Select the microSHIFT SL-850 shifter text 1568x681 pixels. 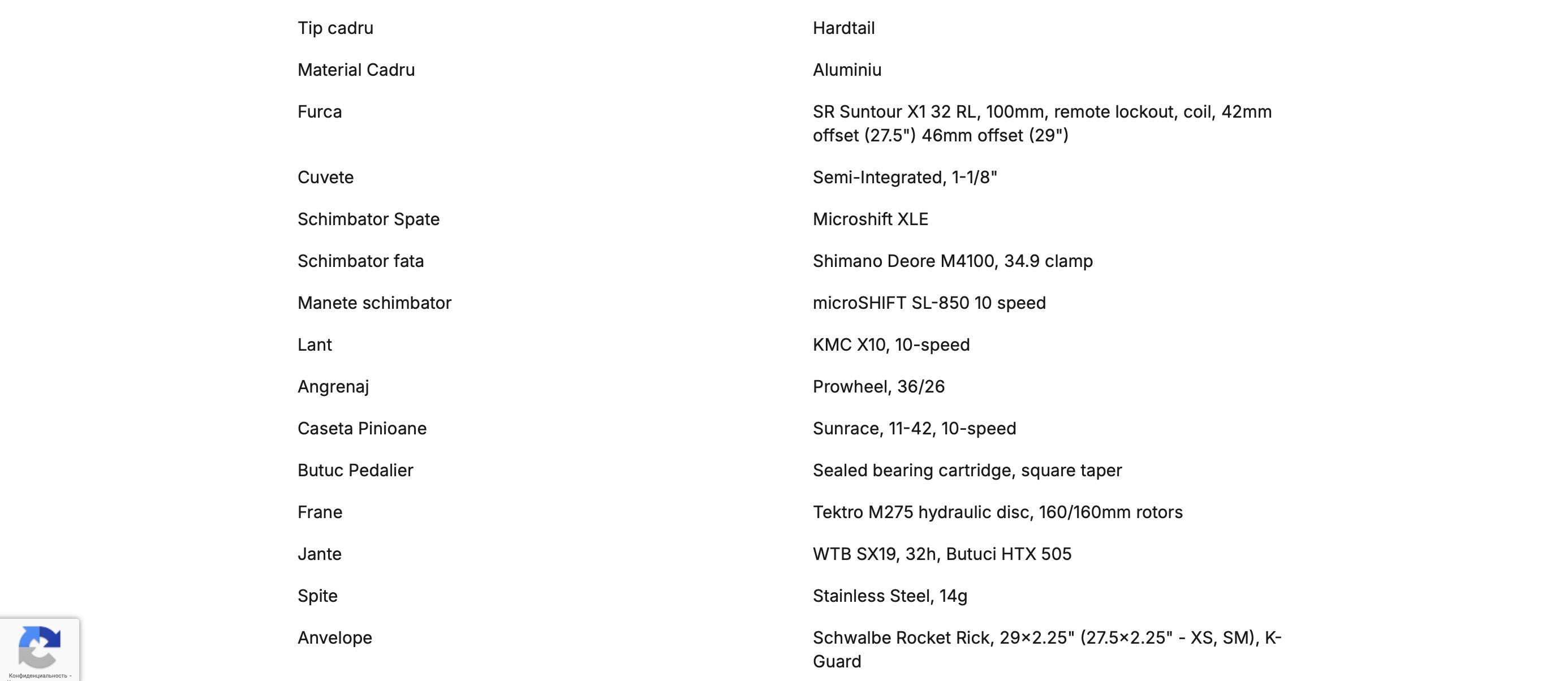(929, 303)
